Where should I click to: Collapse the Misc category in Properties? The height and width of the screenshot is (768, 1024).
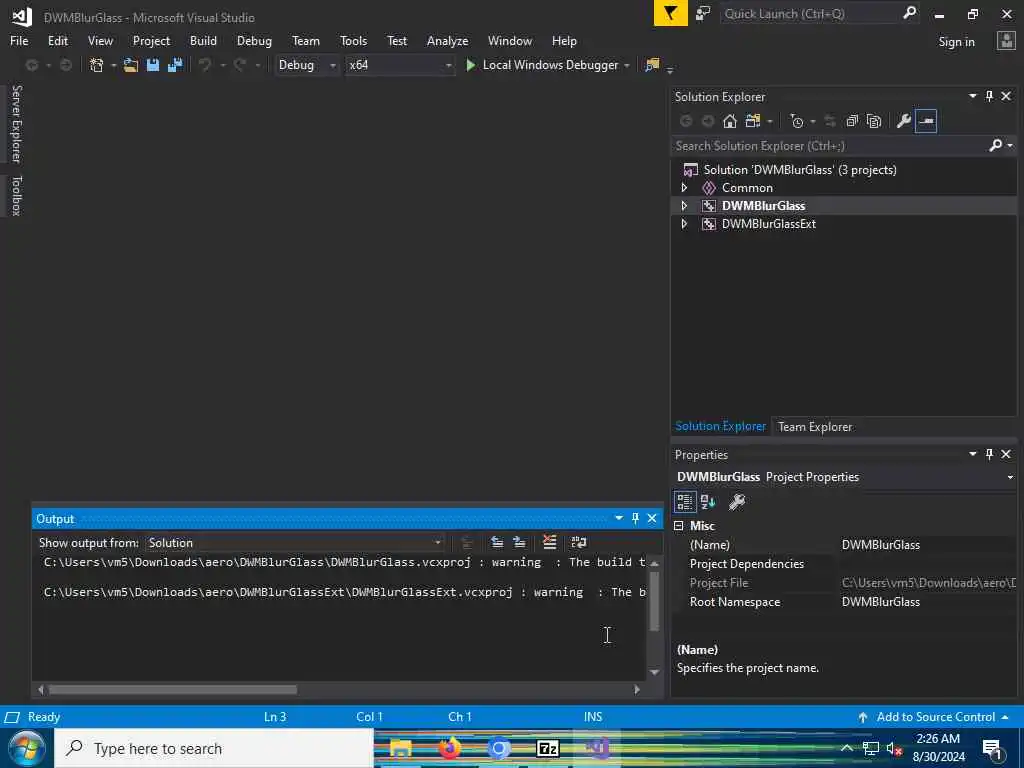679,526
